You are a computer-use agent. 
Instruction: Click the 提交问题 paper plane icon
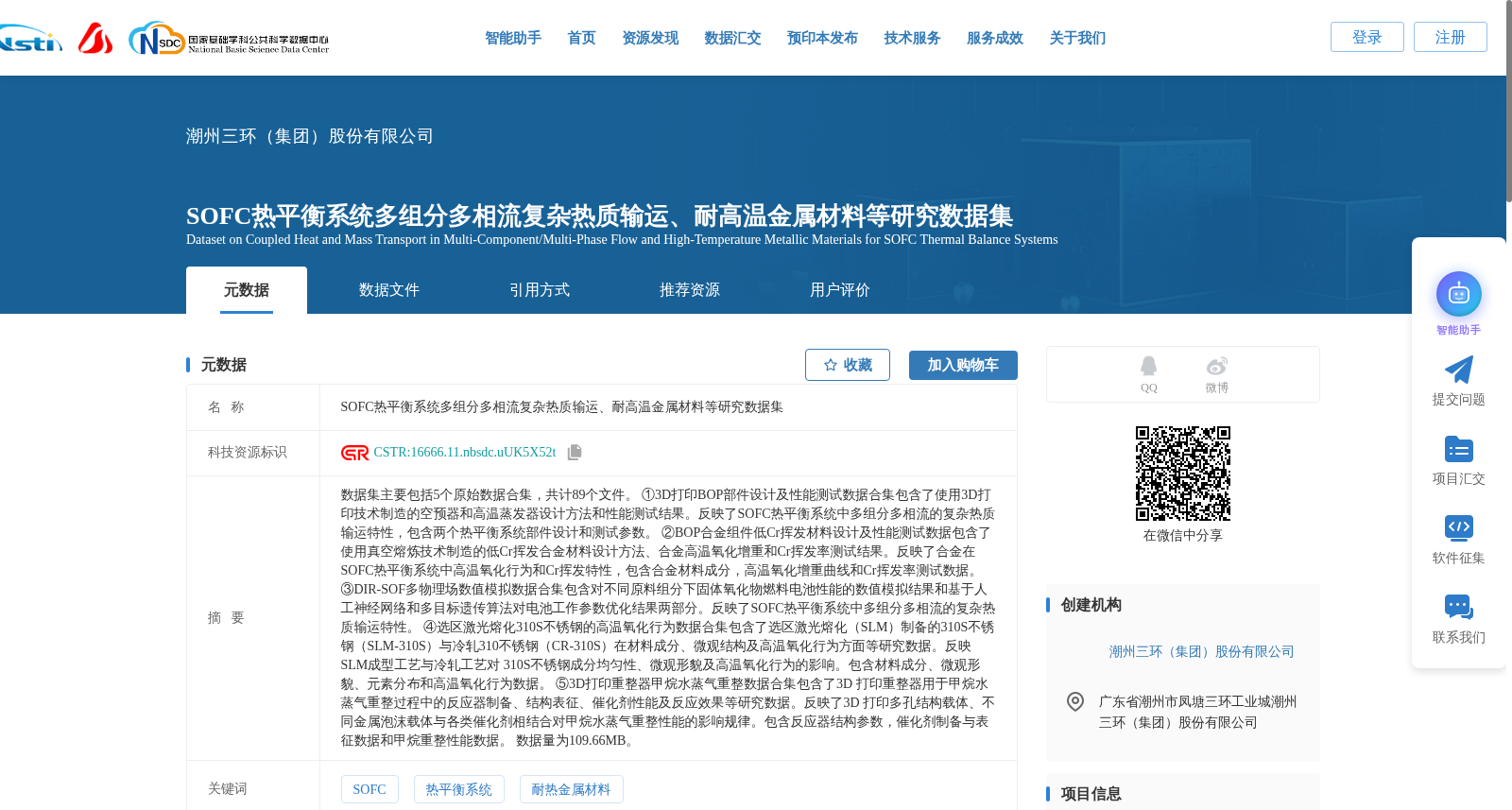[1458, 370]
